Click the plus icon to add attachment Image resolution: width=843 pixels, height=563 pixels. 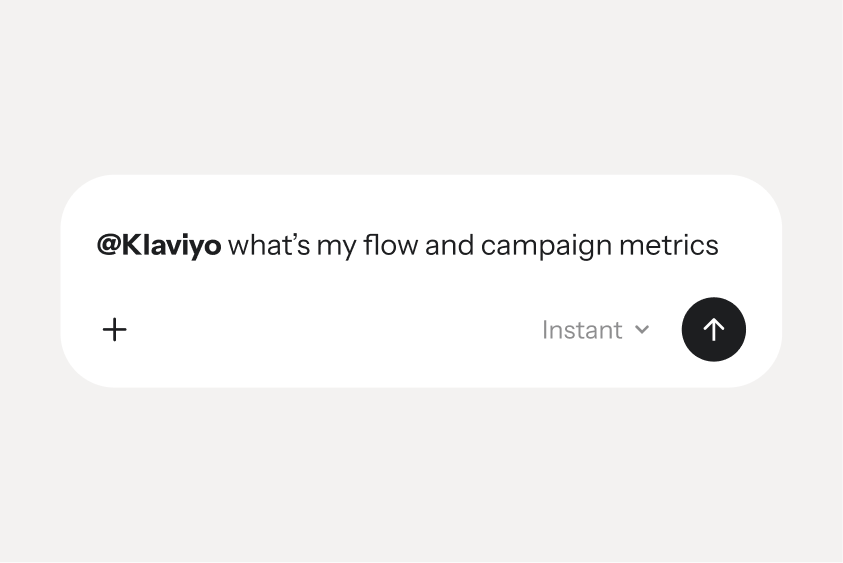(115, 330)
